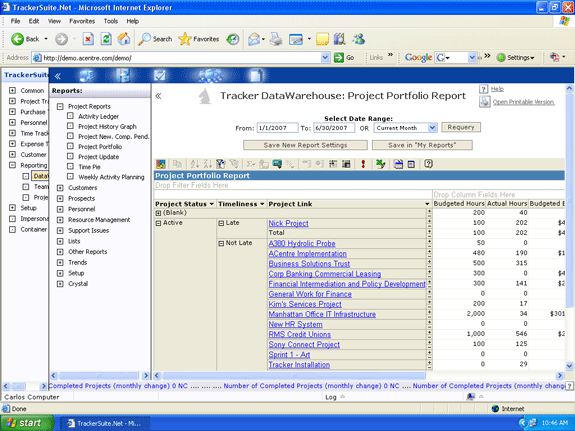575x431 pixels.
Task: Click the Refresh icon in IE toolbar
Action: [x=106, y=39]
